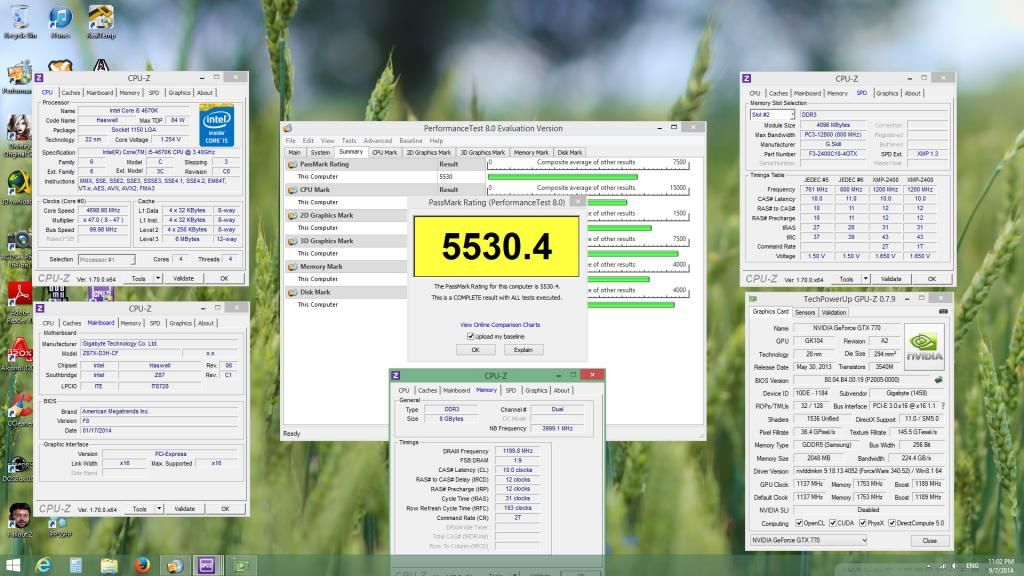Launch Firefox from the taskbar
This screenshot has height=576, width=1024.
tap(142, 565)
